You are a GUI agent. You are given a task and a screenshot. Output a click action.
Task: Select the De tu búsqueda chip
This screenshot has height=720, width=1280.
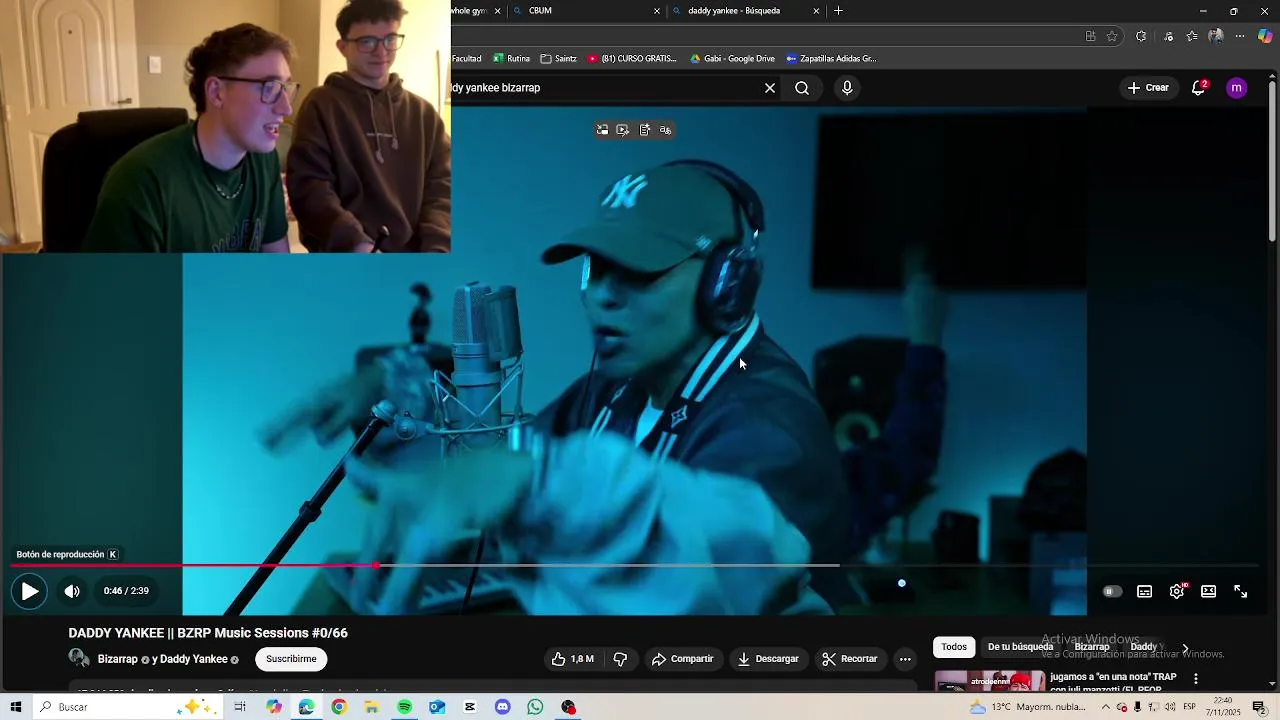pyautogui.click(x=1020, y=647)
